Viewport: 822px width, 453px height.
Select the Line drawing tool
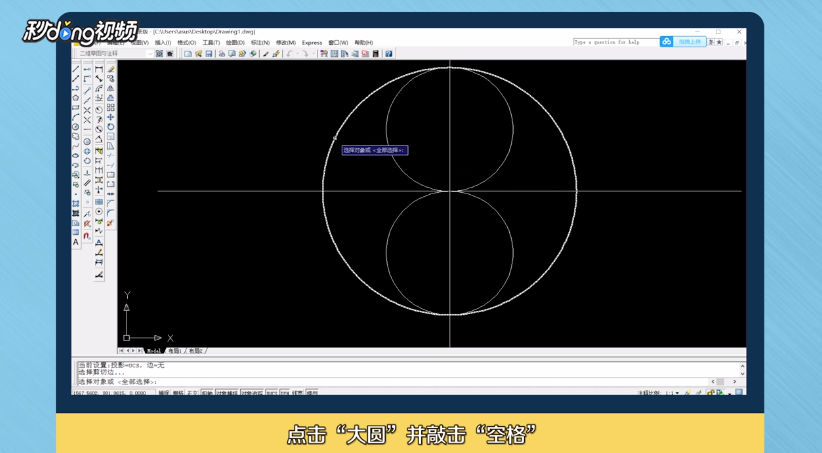[76, 69]
